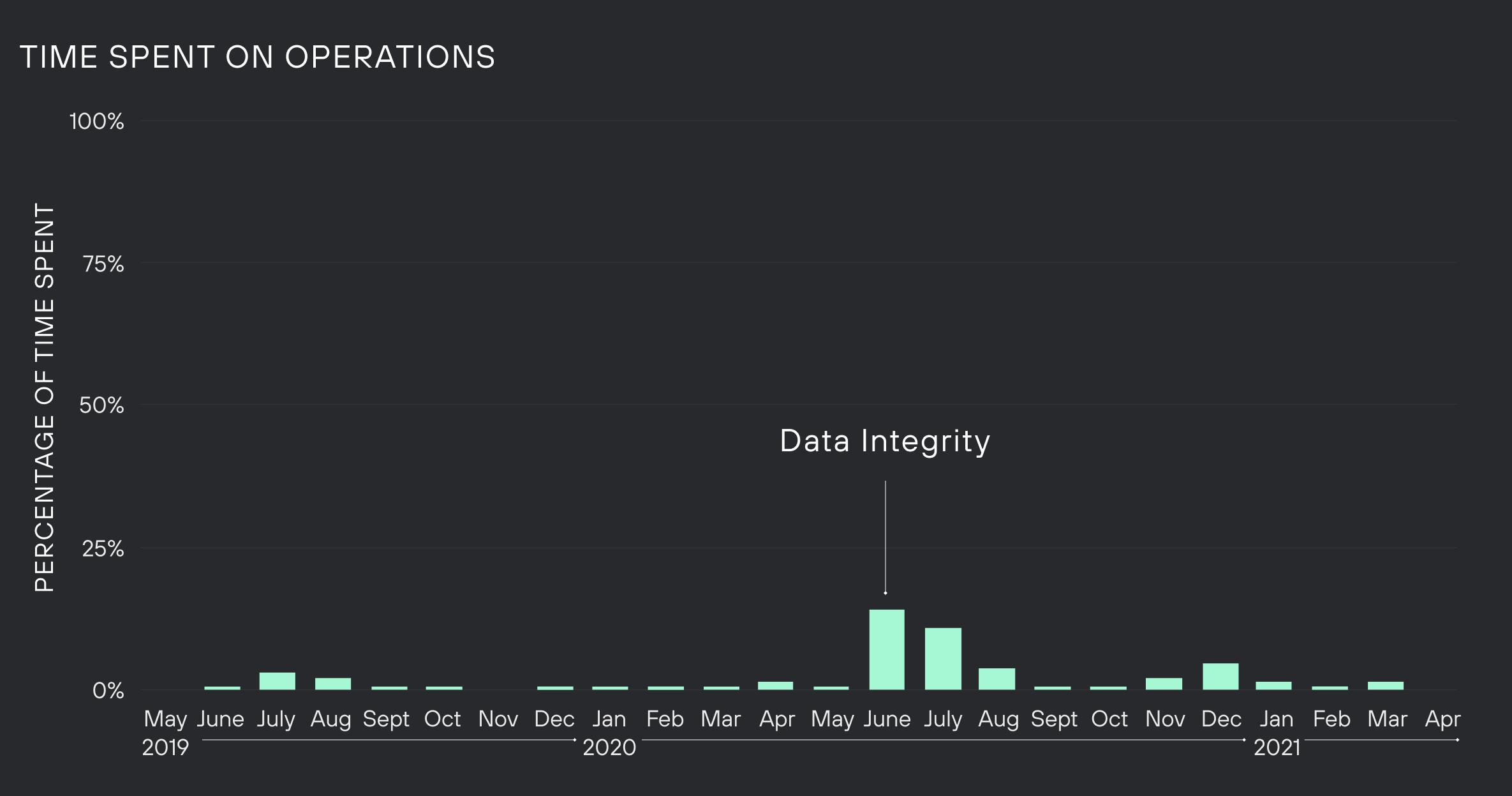
Task: Click the tallest bar under Data Integrity
Action: (886, 649)
